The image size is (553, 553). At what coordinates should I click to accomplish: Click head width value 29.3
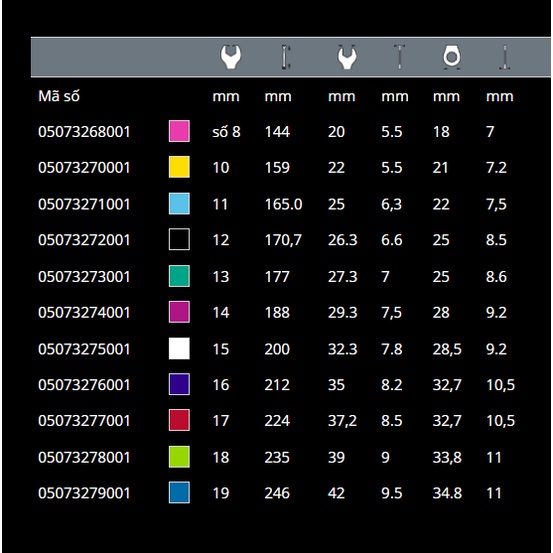342,312
